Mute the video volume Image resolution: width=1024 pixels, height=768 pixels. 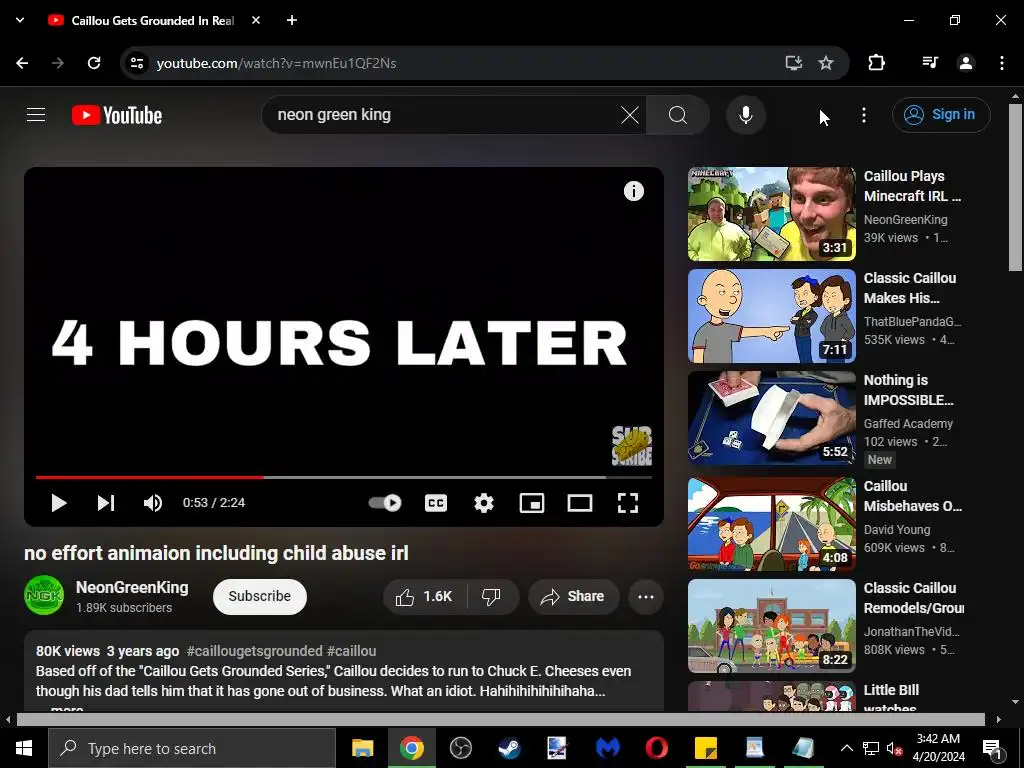[x=153, y=503]
